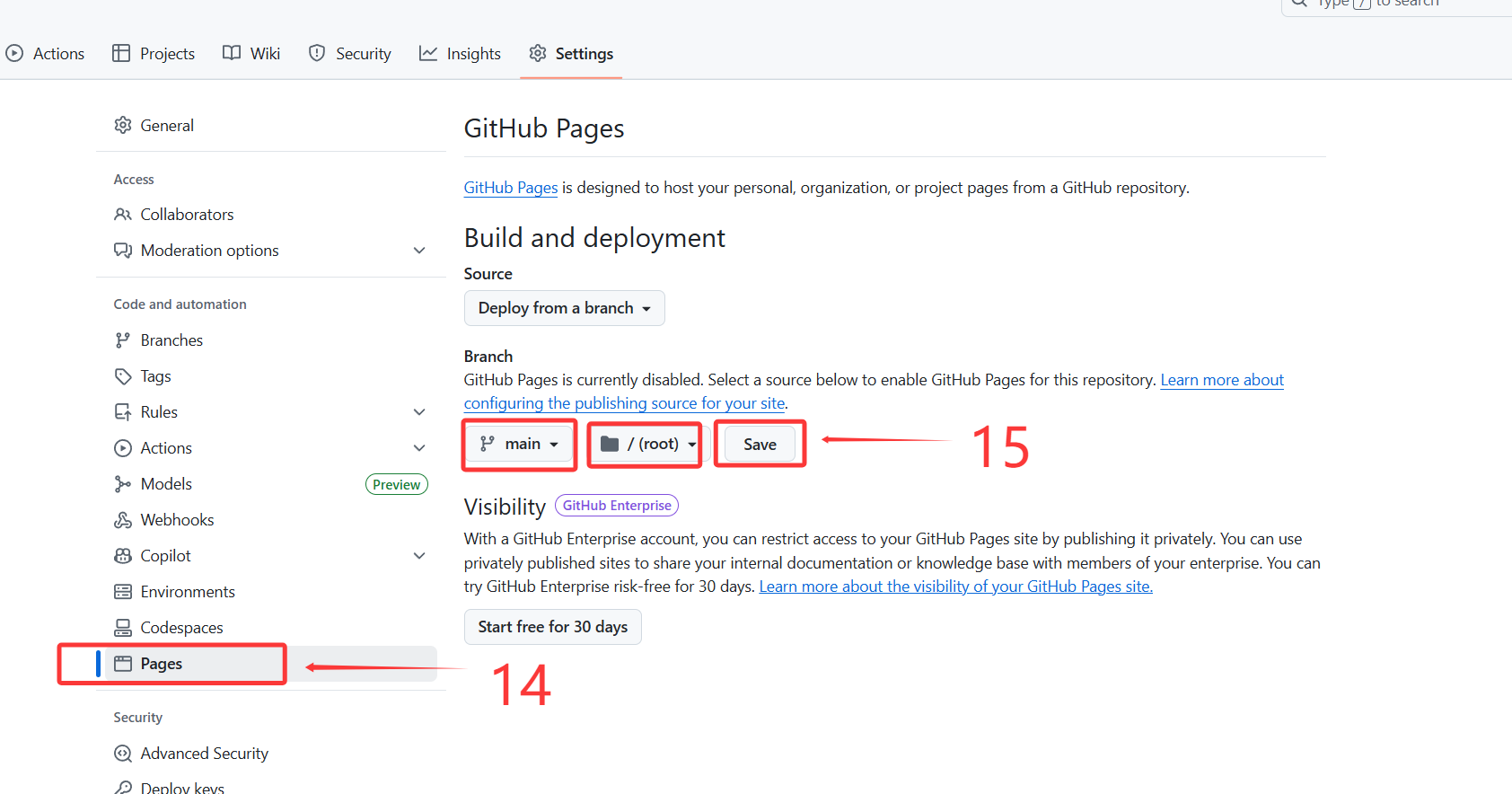Open the Actions tab
This screenshot has height=794, width=1512.
45,54
